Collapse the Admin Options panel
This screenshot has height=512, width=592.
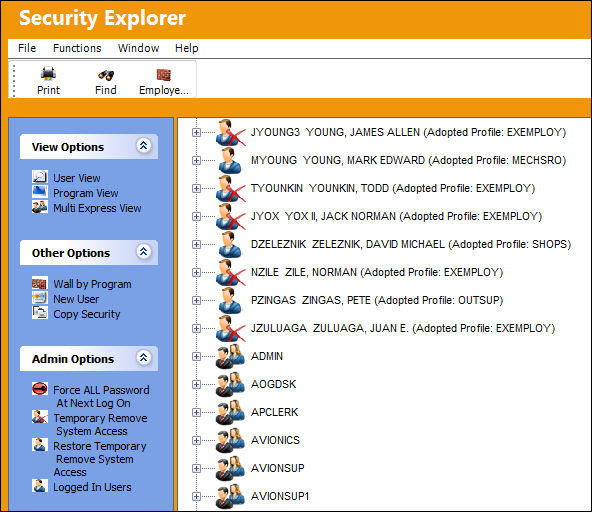[143, 358]
